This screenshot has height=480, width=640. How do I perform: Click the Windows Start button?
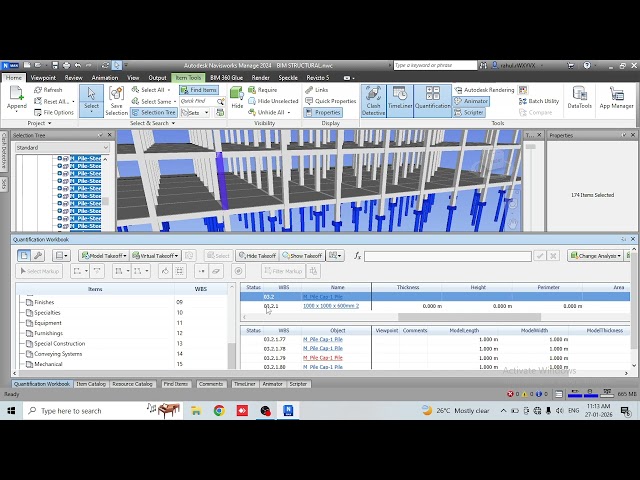coord(11,411)
